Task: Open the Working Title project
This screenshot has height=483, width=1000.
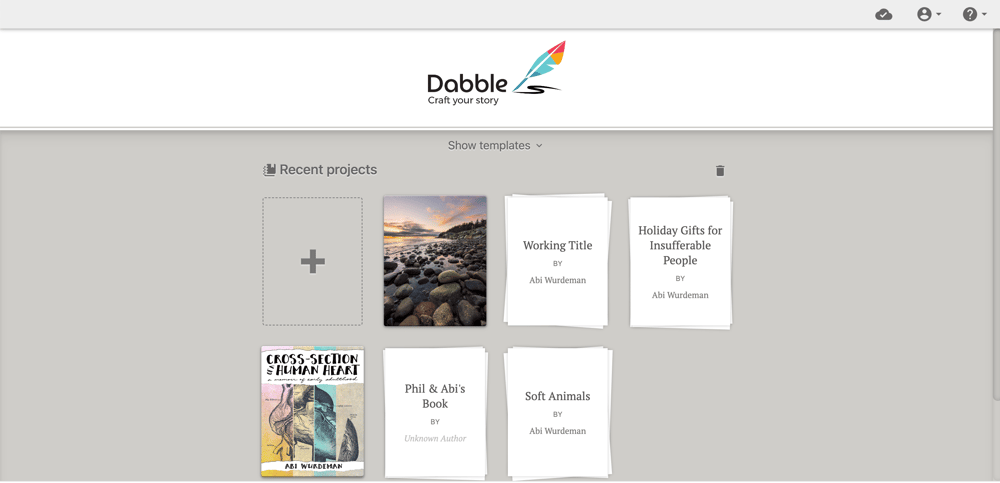Action: click(x=557, y=262)
